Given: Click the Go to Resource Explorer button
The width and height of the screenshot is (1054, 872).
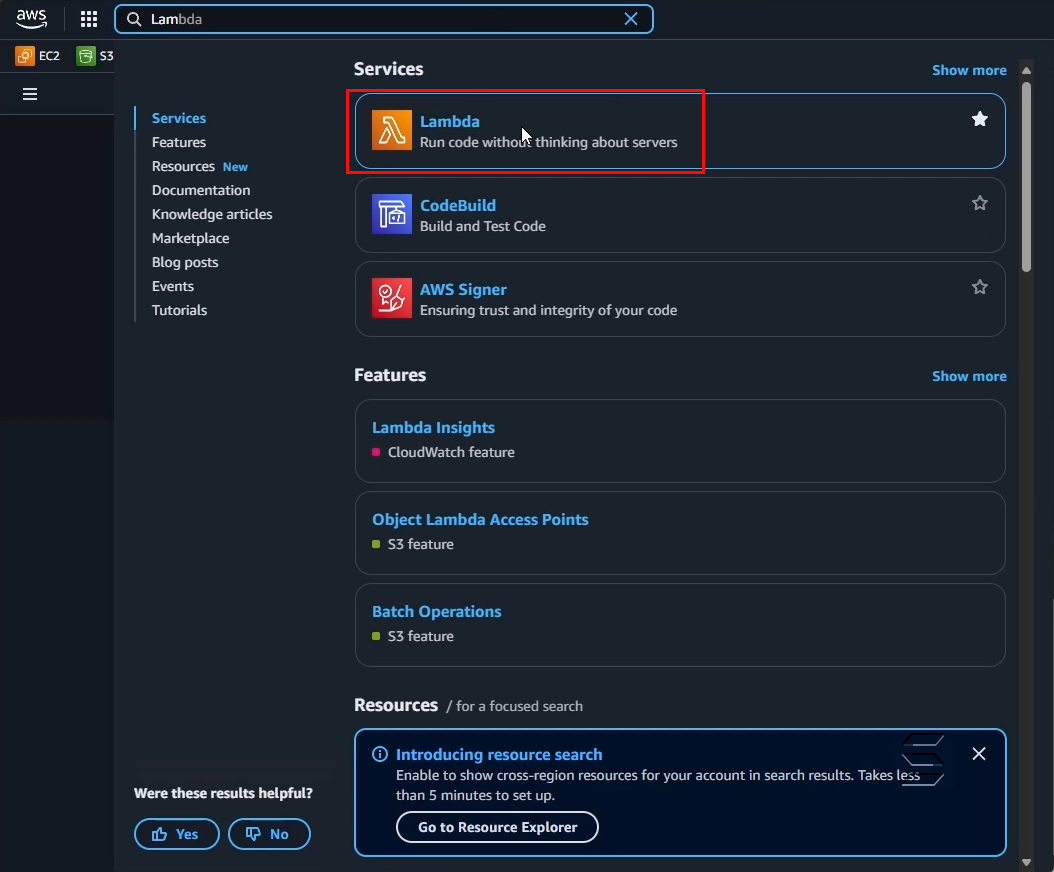Looking at the screenshot, I should tap(497, 827).
